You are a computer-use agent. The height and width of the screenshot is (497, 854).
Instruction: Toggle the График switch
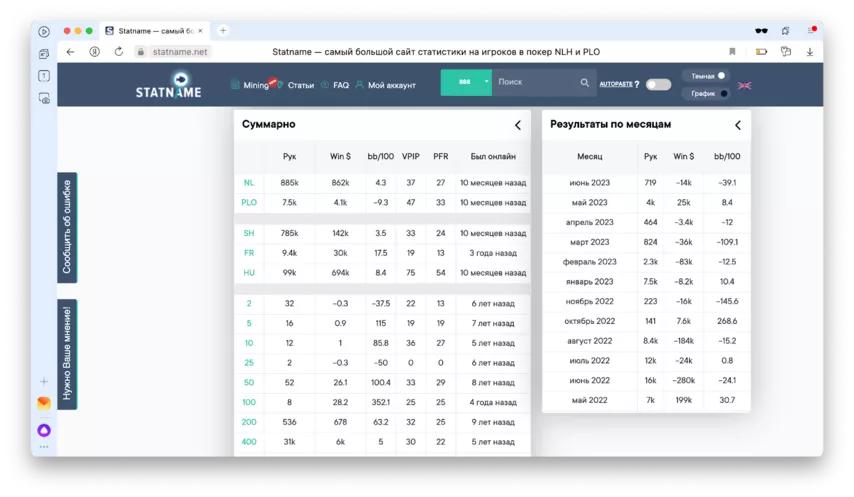pos(723,94)
